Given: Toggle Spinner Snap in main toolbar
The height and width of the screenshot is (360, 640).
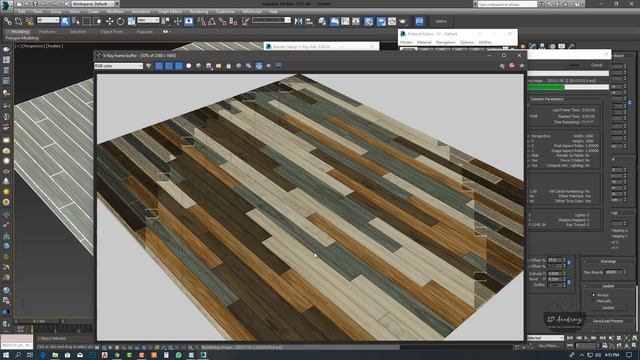Looking at the screenshot, I should (x=233, y=21).
